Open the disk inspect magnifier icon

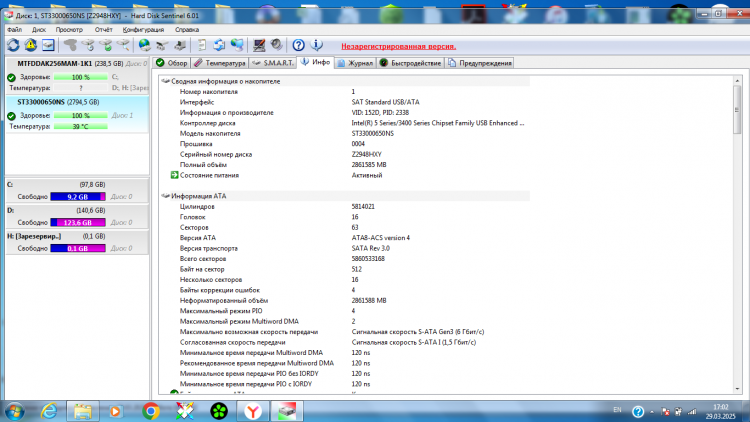(123, 45)
